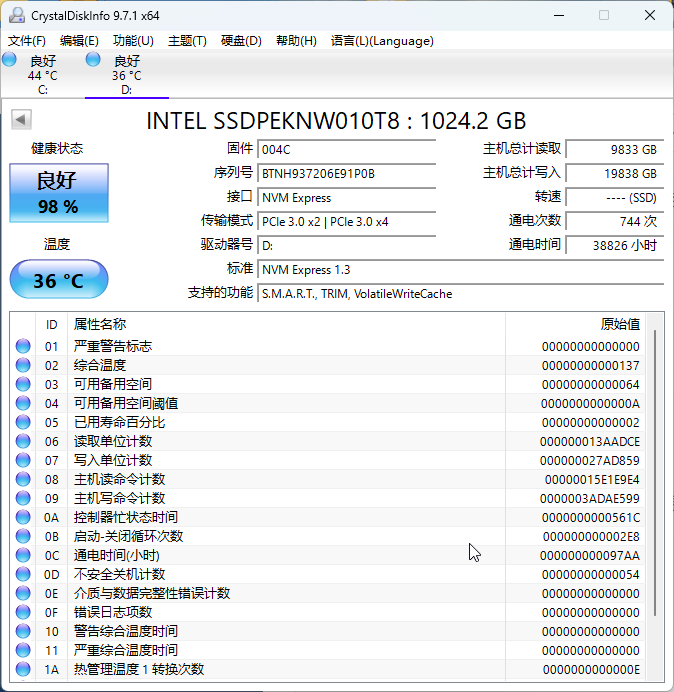
Task: Open the 语言(L)(Language) menu
Action: (x=382, y=41)
